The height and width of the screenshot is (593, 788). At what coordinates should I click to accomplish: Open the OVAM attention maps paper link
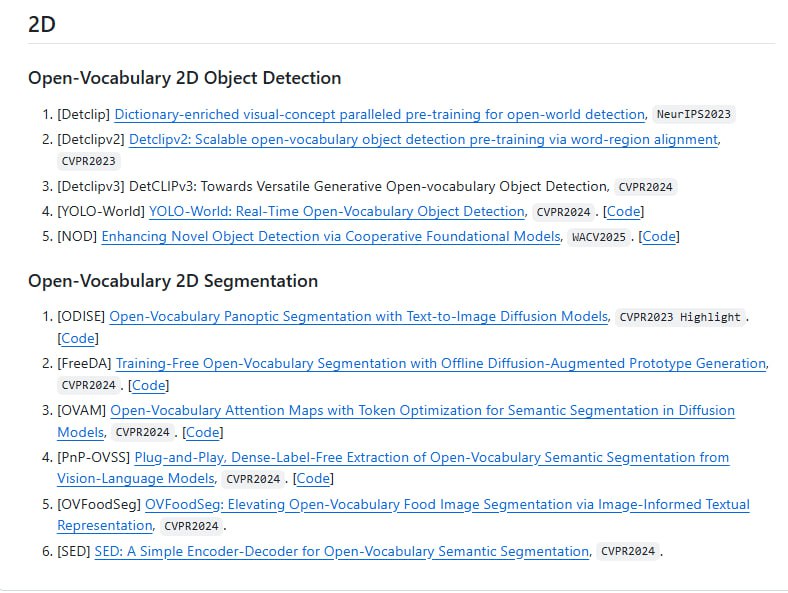(422, 411)
